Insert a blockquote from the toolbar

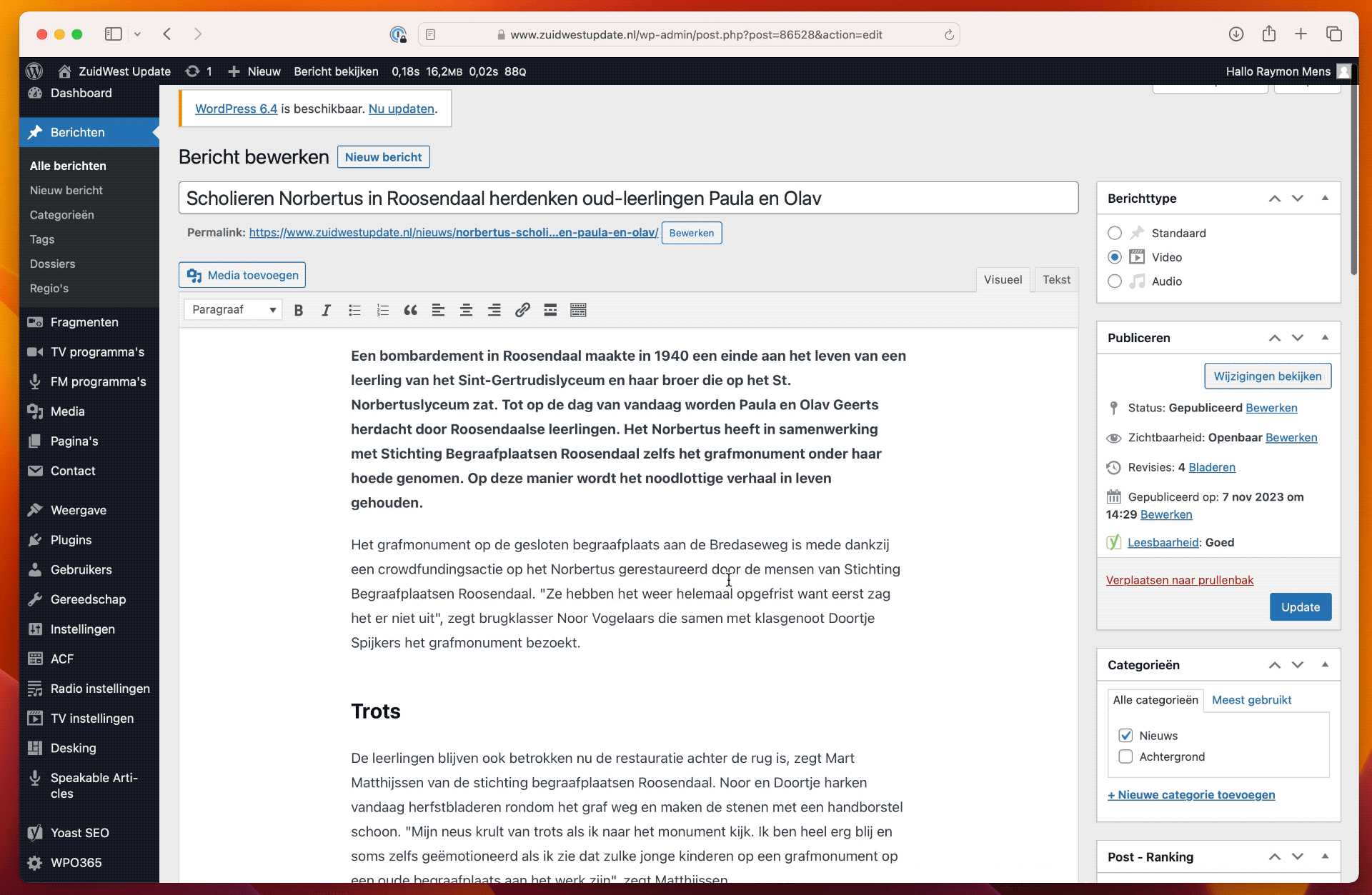pos(410,310)
